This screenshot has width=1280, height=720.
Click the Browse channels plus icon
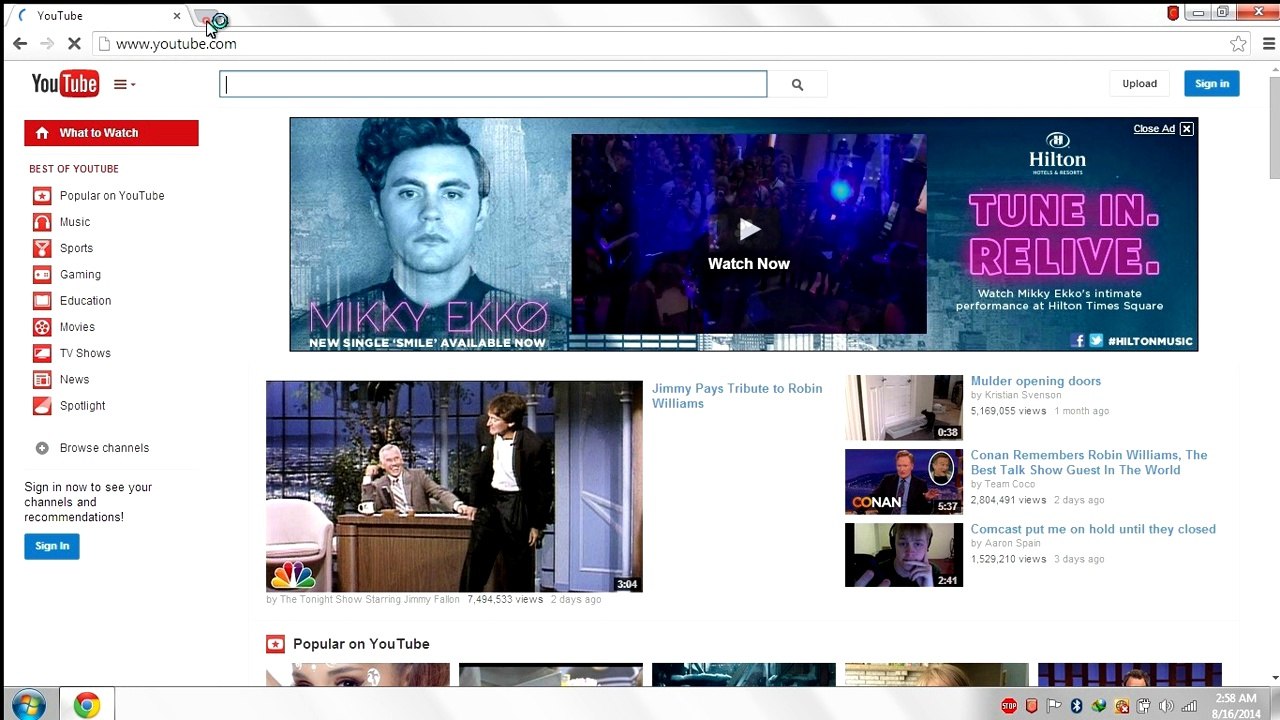(42, 448)
